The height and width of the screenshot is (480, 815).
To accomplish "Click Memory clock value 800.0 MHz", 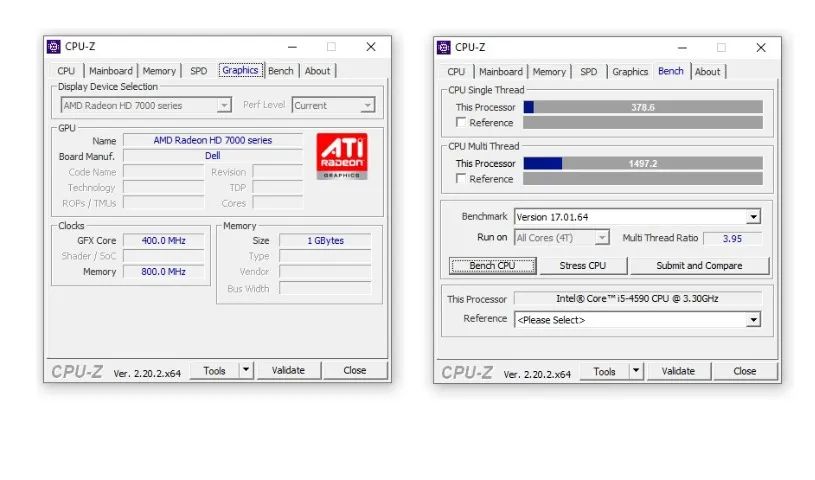I will point(163,272).
